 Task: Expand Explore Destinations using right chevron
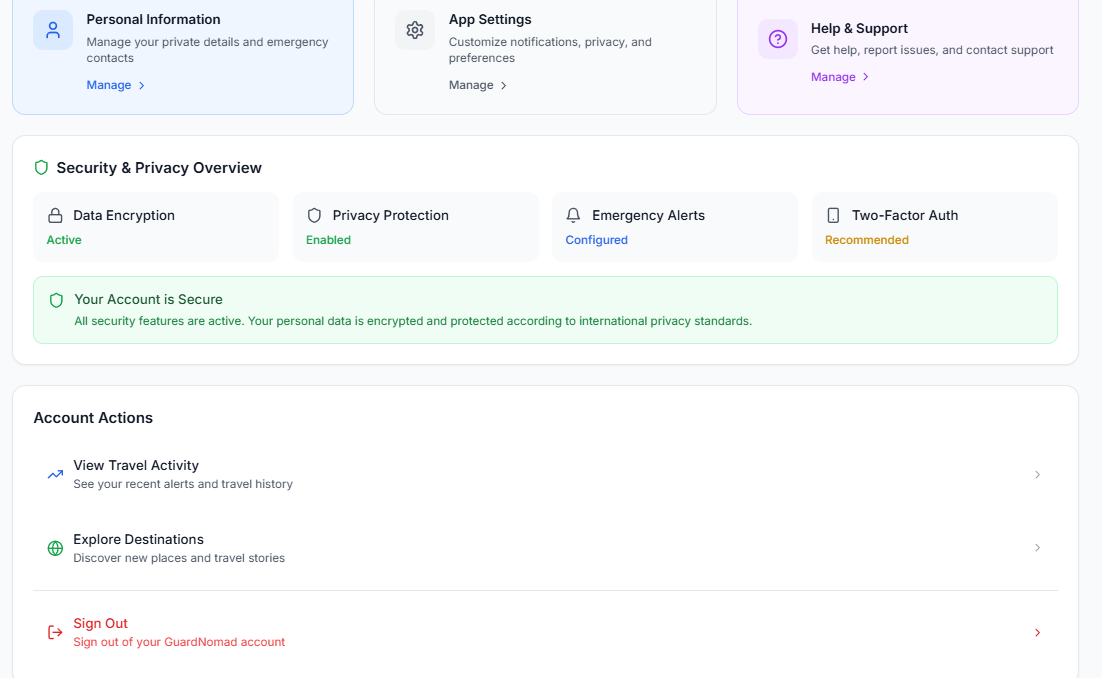click(1037, 548)
